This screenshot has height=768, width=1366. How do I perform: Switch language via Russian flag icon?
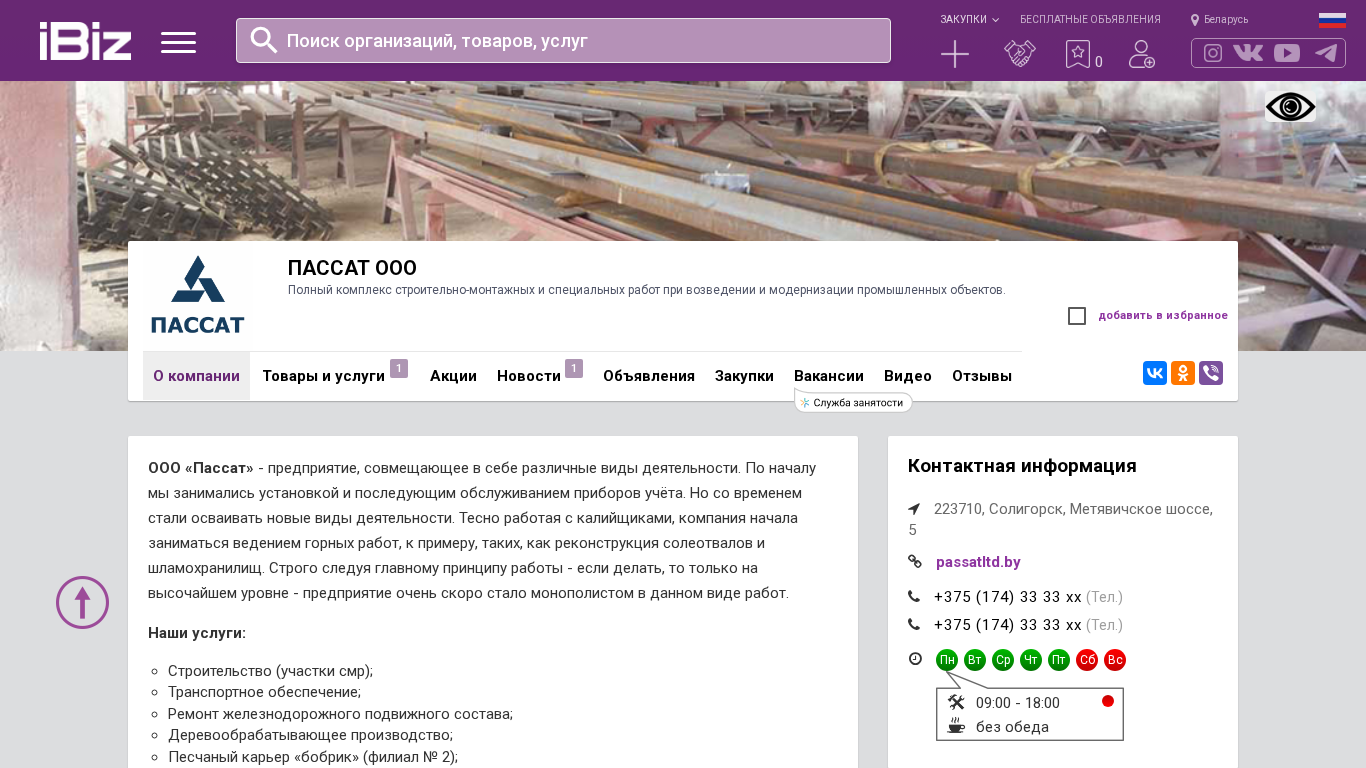1332,20
